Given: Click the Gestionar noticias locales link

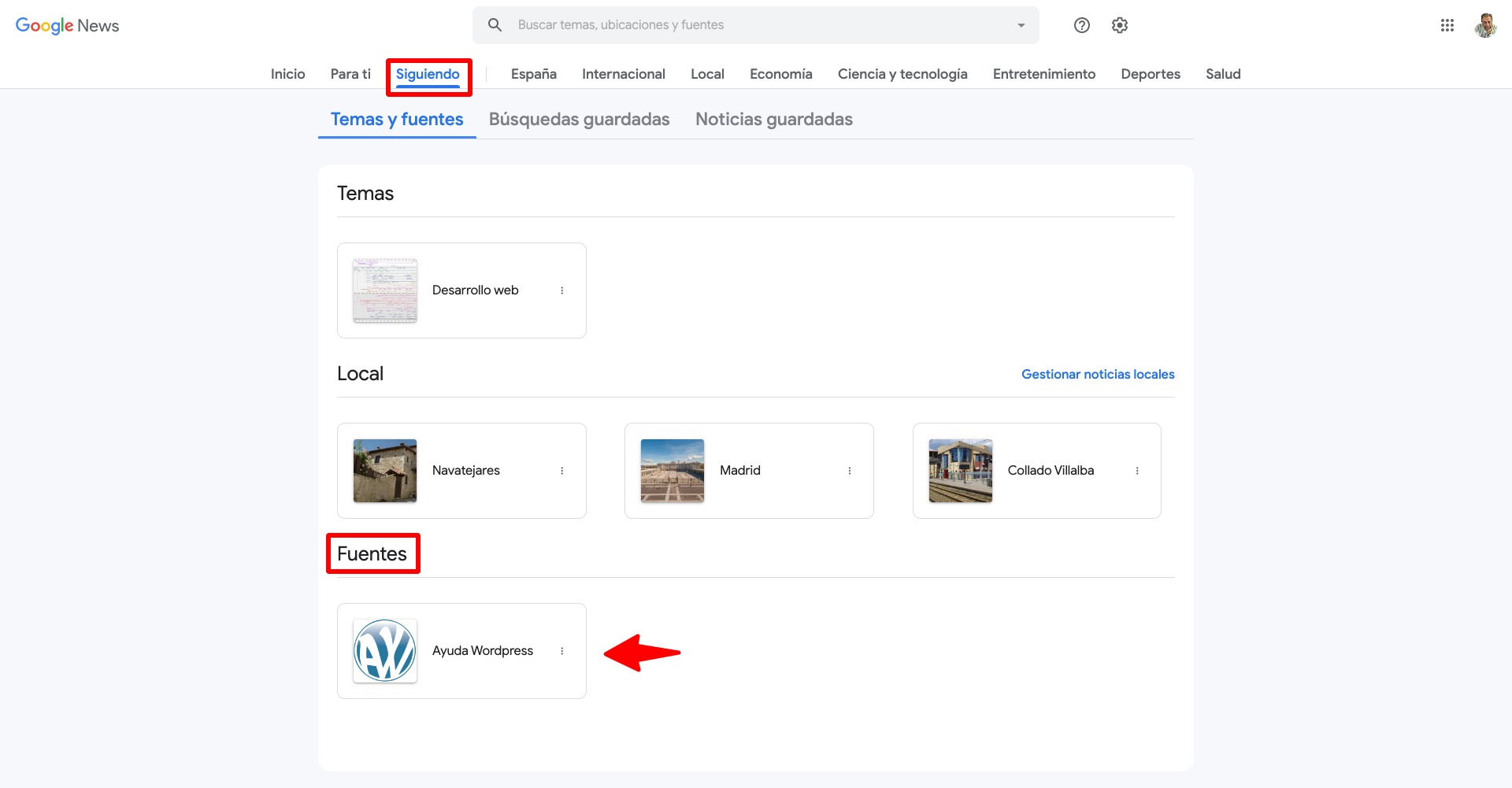Looking at the screenshot, I should [1098, 375].
